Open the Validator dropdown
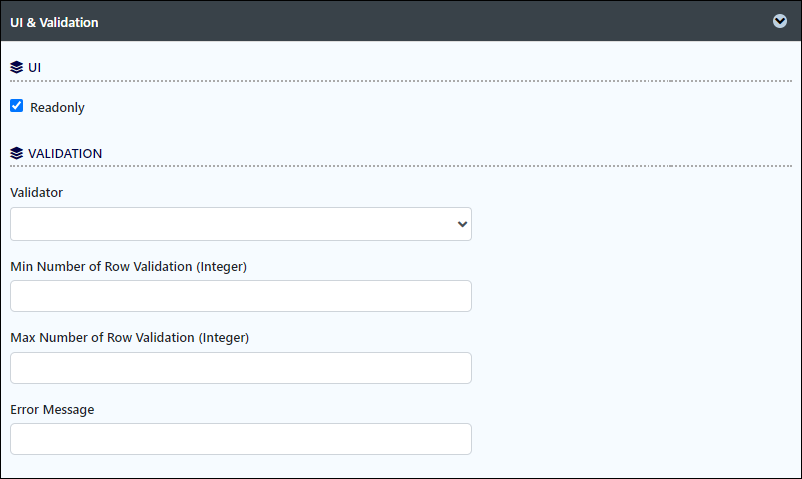Screen dimensions: 802x479 [240, 224]
